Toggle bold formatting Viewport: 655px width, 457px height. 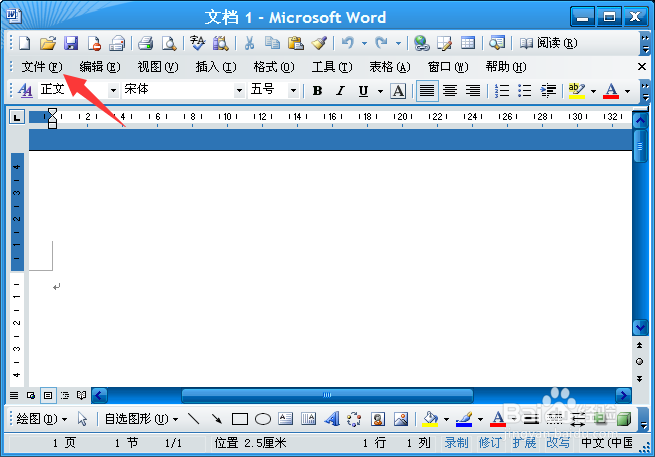tap(317, 90)
